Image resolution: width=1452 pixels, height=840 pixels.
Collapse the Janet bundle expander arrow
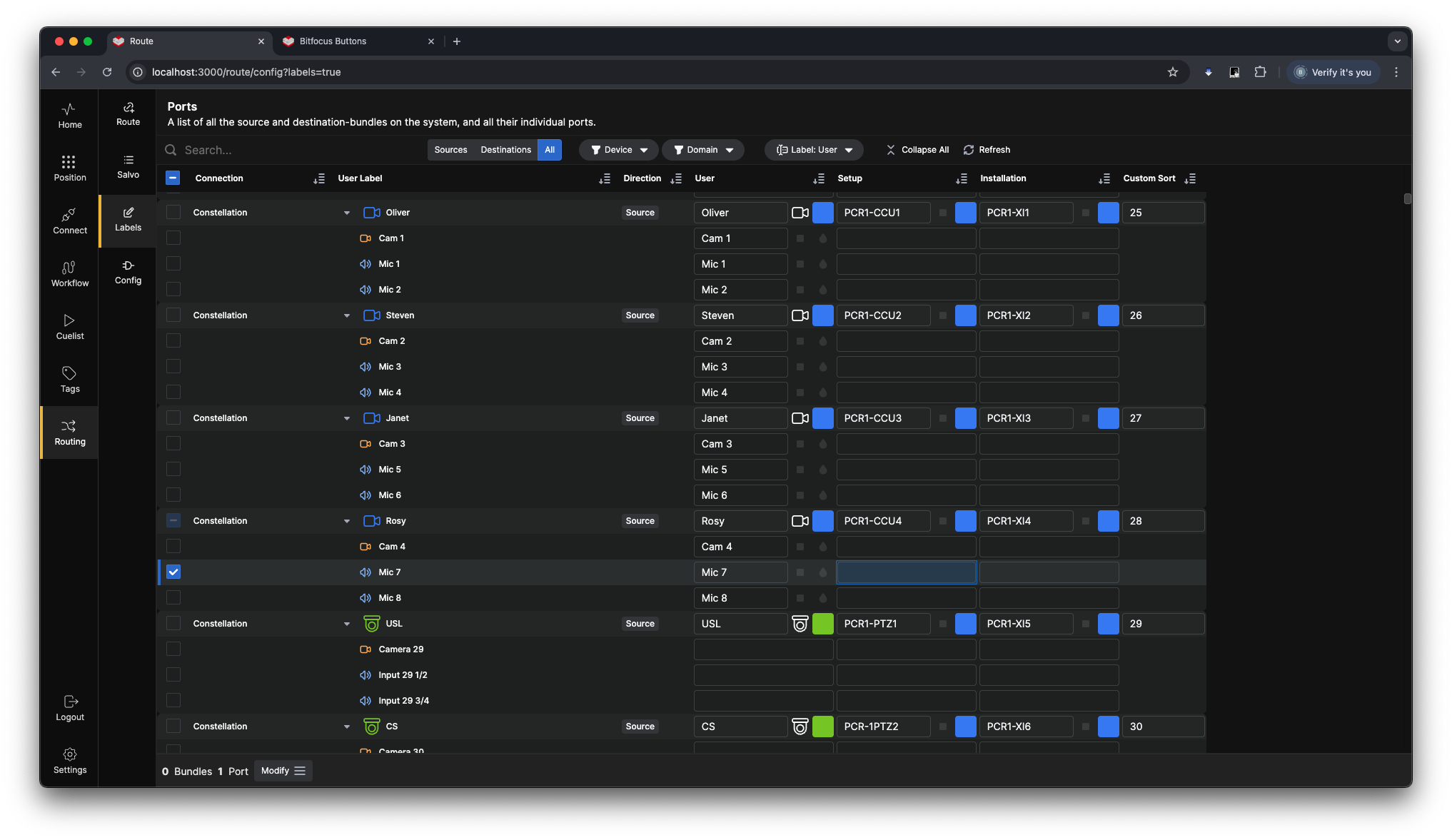pos(347,418)
